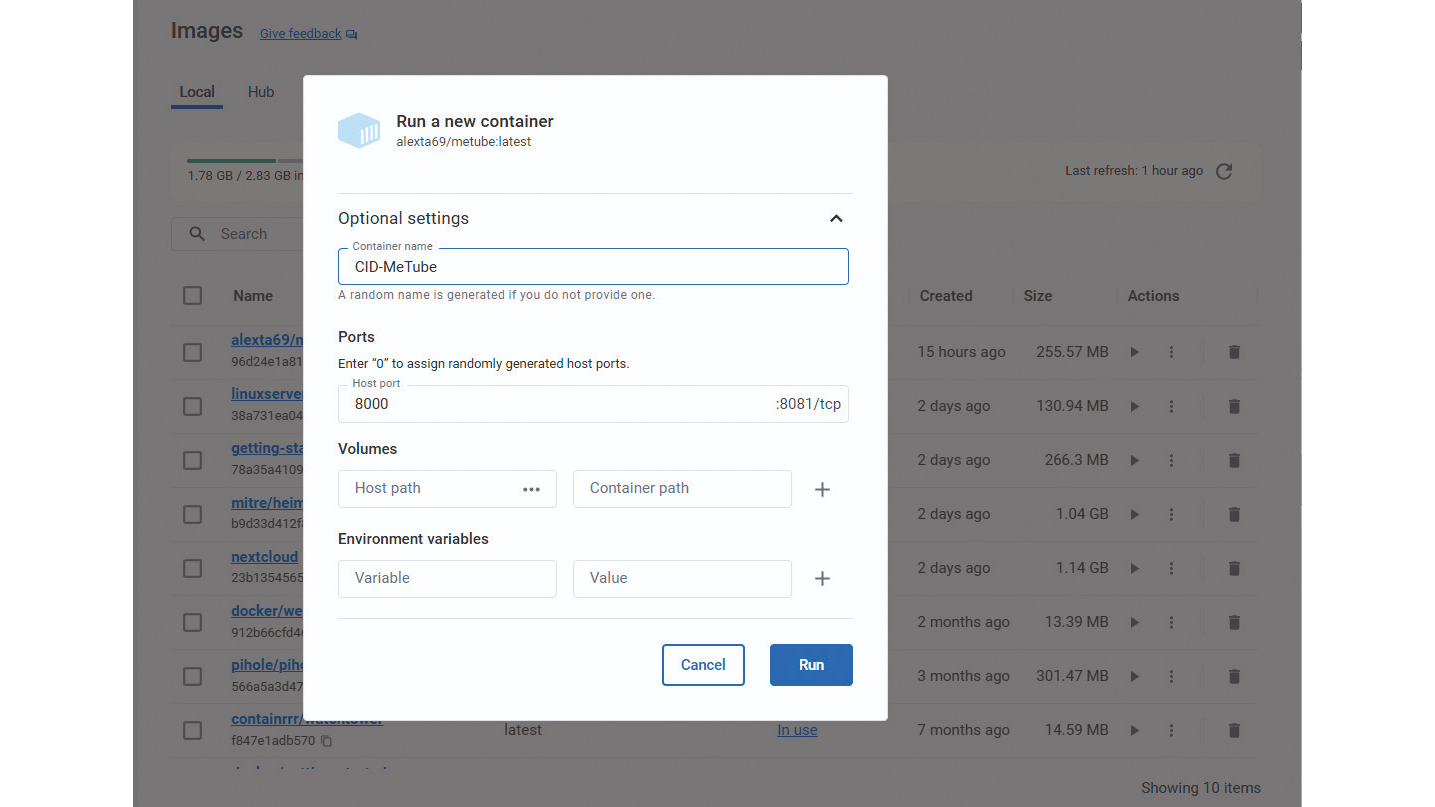Focus the environment Variable field
The height and width of the screenshot is (807, 1435).
click(x=447, y=578)
